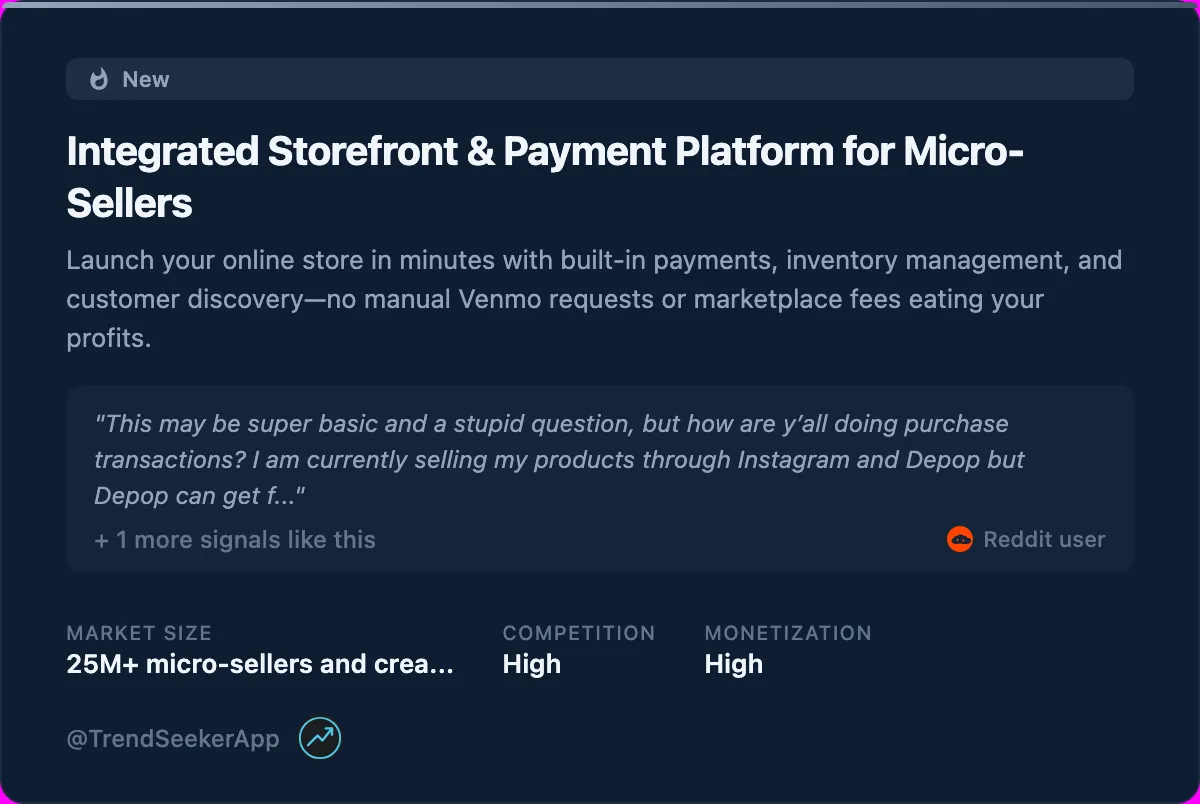Show additional Reddit signals like this
1200x804 pixels.
[234, 539]
